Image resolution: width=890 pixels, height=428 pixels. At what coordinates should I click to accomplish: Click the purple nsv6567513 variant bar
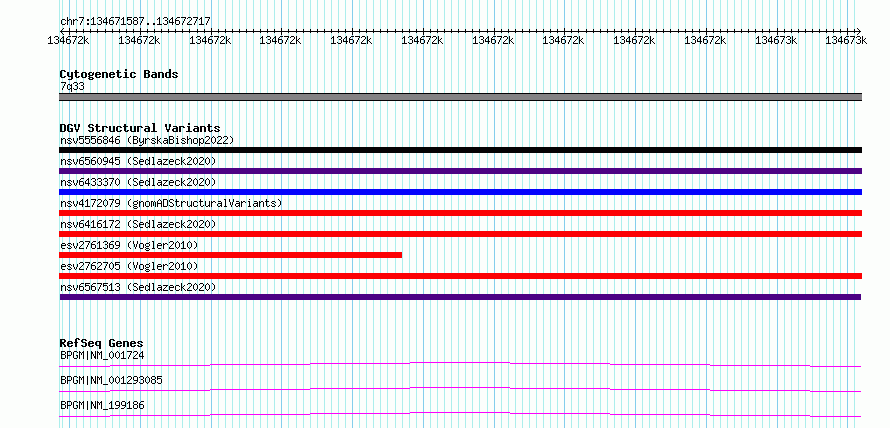460,297
